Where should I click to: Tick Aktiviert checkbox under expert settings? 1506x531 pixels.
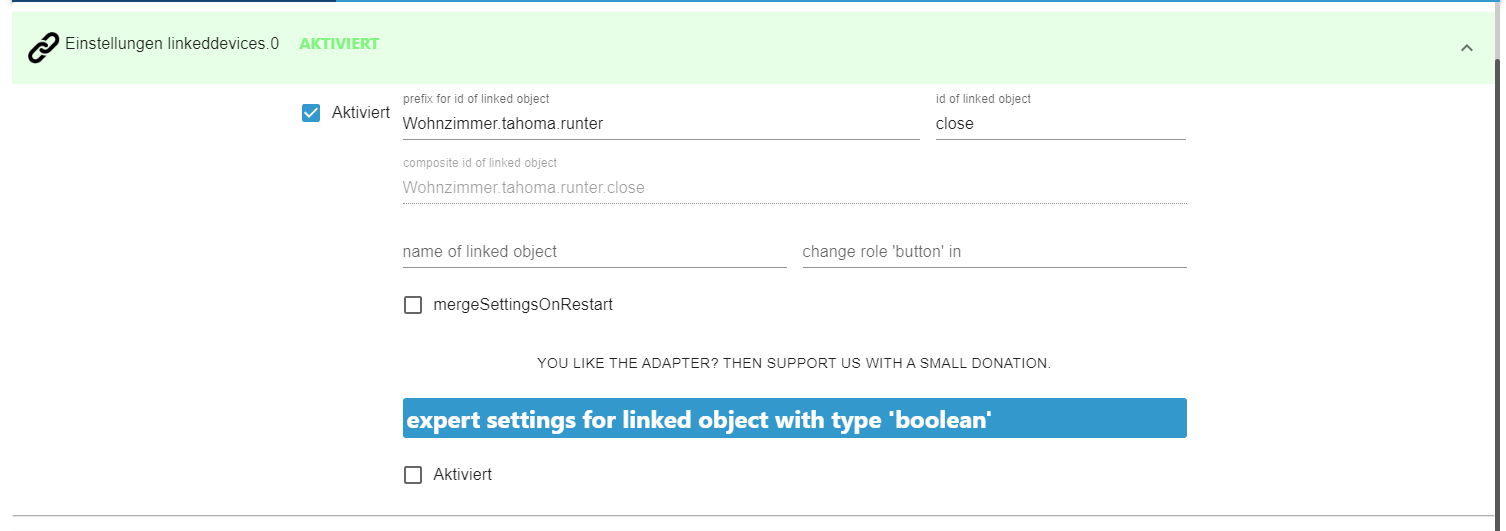[413, 475]
